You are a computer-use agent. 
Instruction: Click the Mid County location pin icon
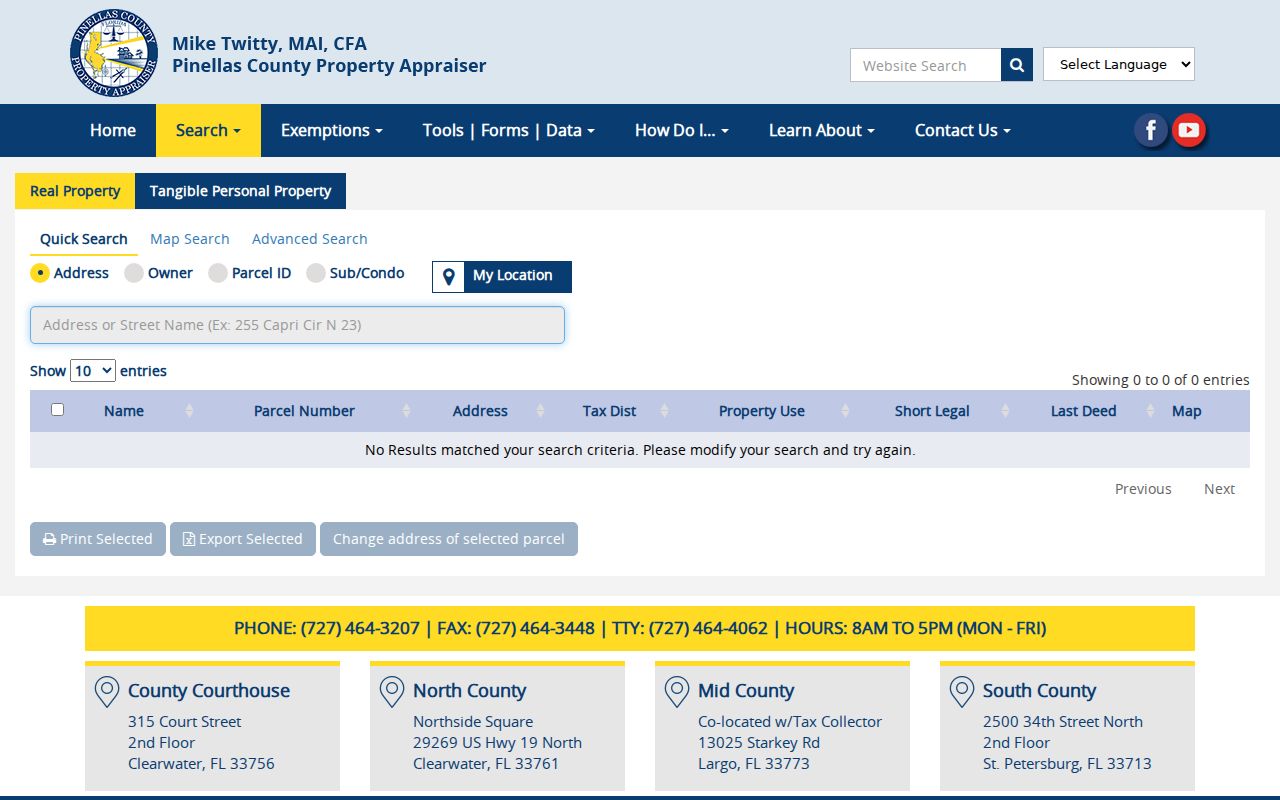[677, 692]
